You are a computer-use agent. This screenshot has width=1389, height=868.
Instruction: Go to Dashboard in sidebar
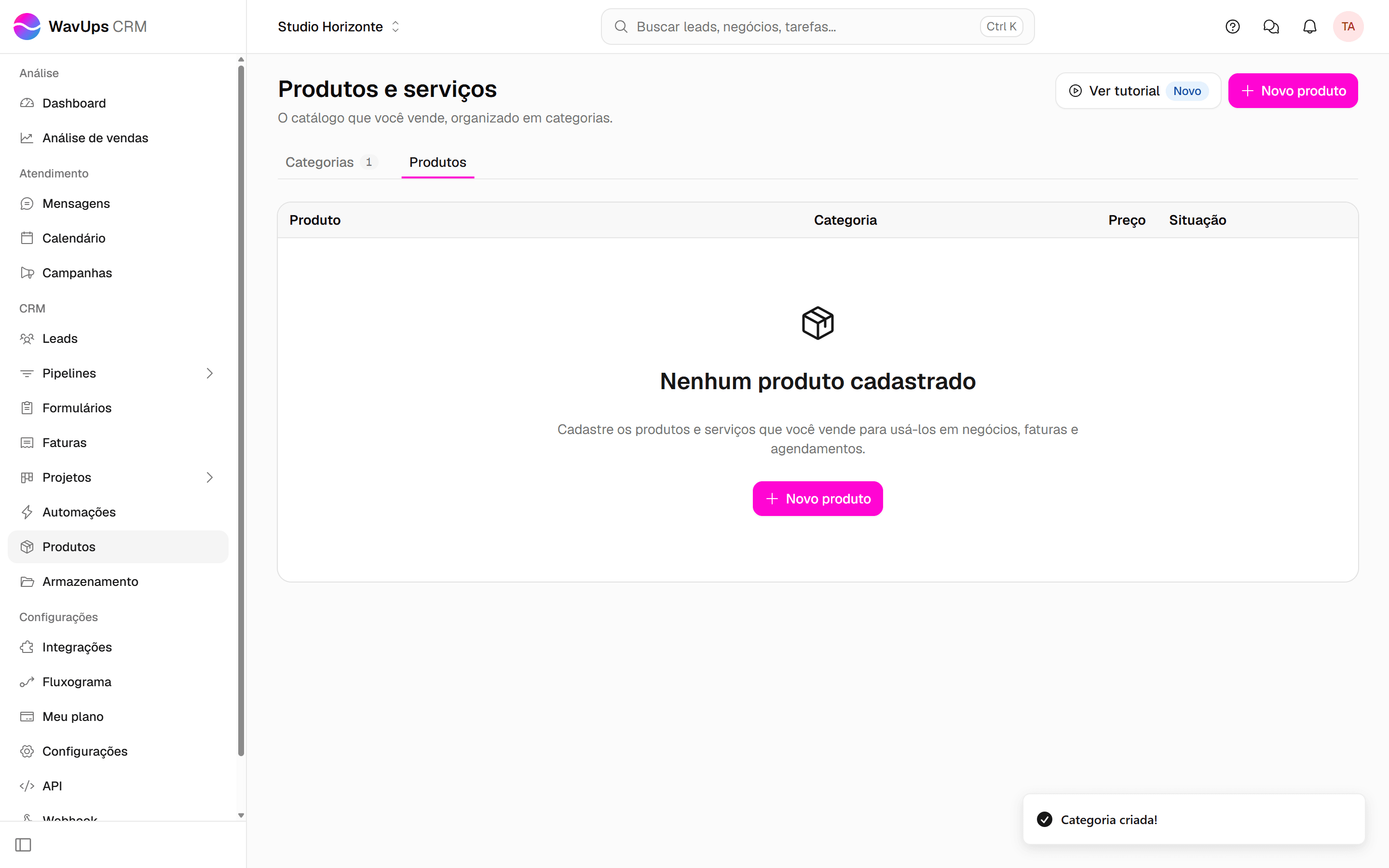[118, 103]
